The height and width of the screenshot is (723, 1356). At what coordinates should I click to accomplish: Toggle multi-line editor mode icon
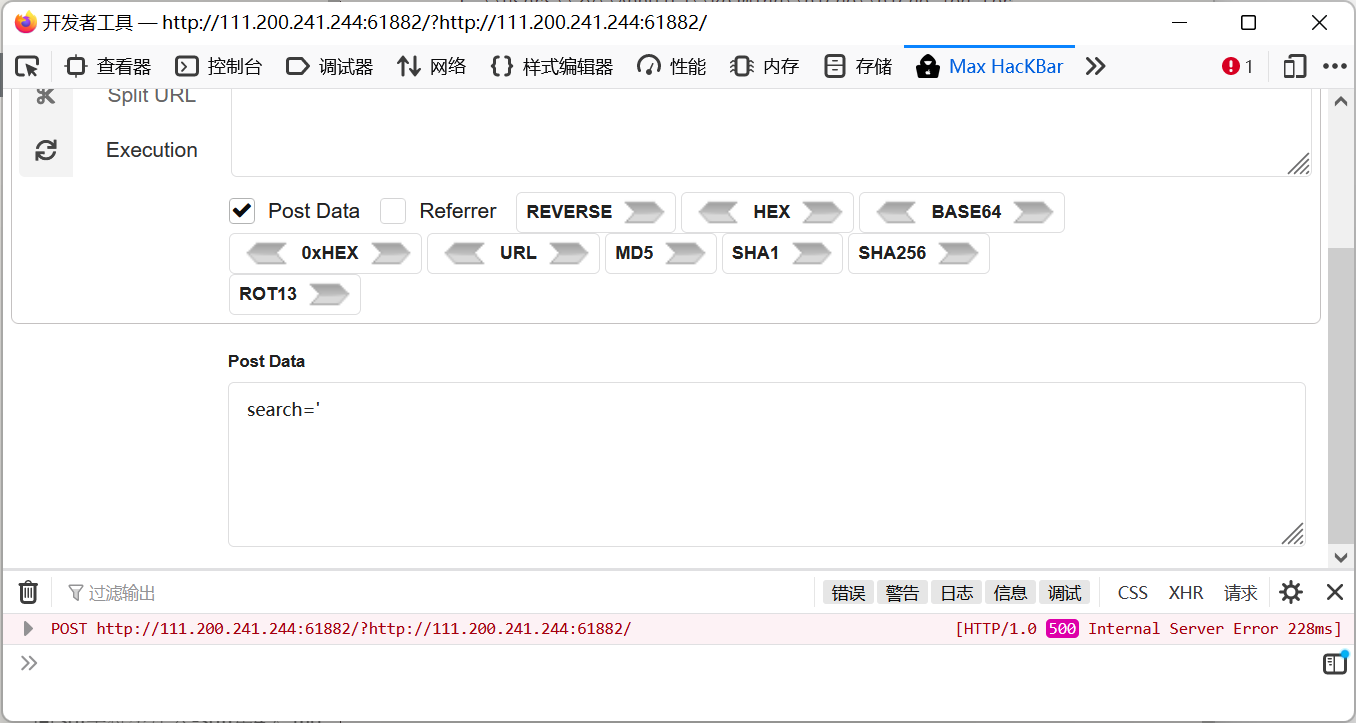coord(1335,663)
